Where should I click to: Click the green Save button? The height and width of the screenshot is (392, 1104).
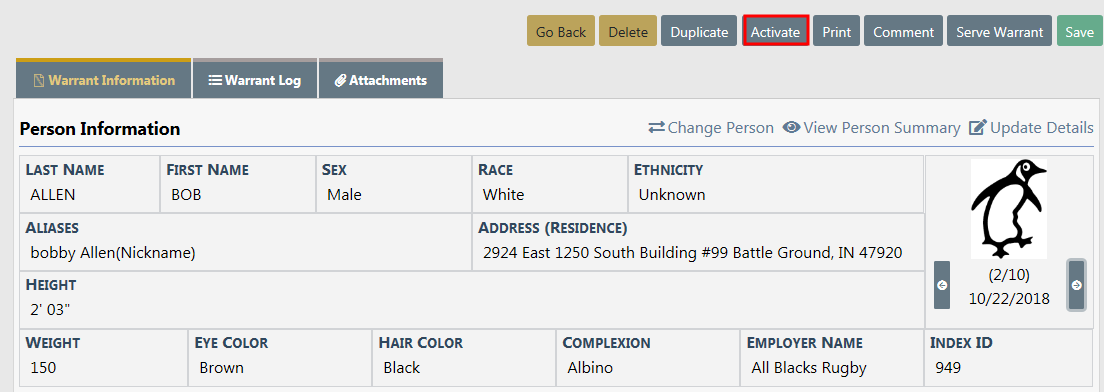coord(1079,31)
